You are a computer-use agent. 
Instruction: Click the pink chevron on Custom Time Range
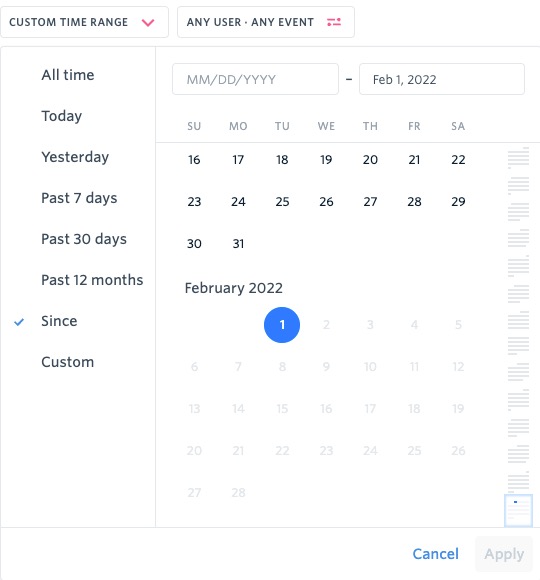(148, 23)
